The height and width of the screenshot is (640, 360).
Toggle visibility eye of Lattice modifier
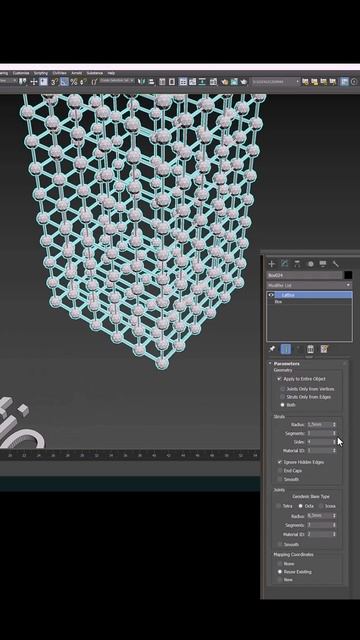tap(271, 295)
